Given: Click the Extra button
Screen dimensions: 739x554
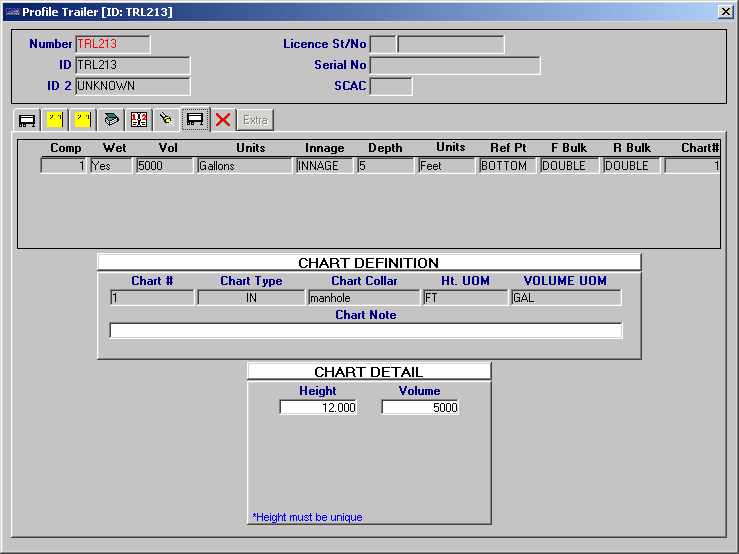Looking at the screenshot, I should pyautogui.click(x=255, y=120).
